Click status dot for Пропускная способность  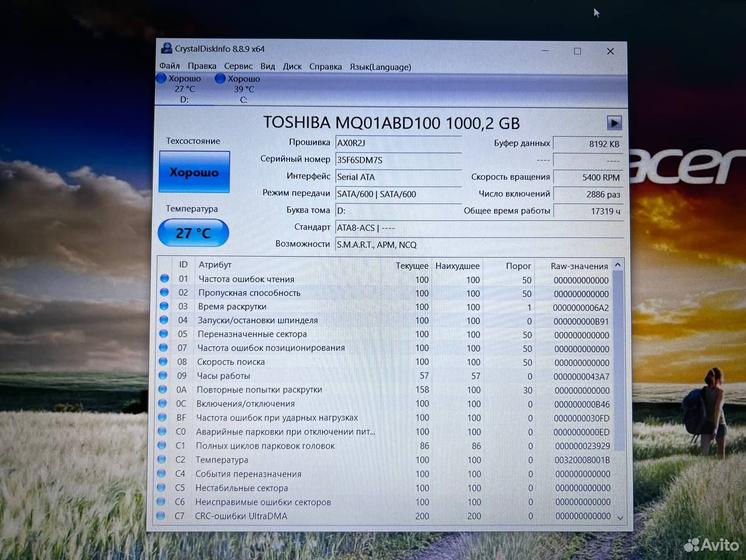point(165,292)
